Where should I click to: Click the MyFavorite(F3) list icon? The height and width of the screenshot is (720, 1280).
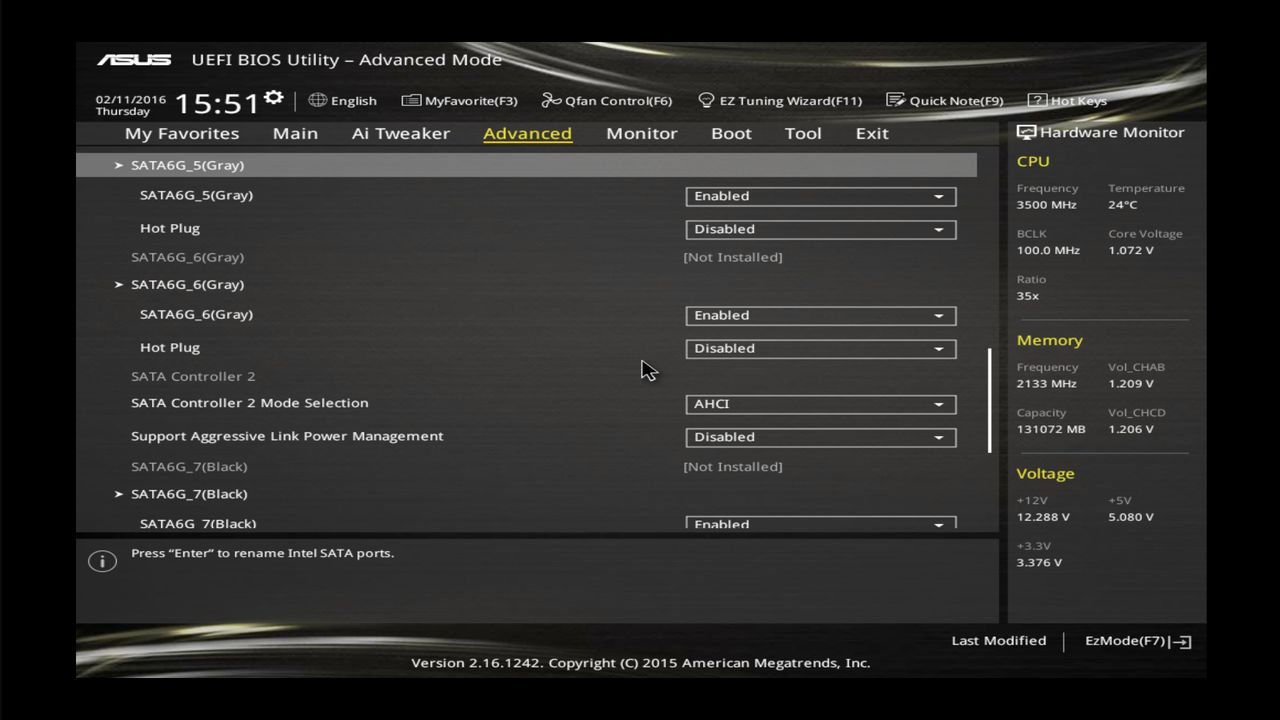coord(411,100)
